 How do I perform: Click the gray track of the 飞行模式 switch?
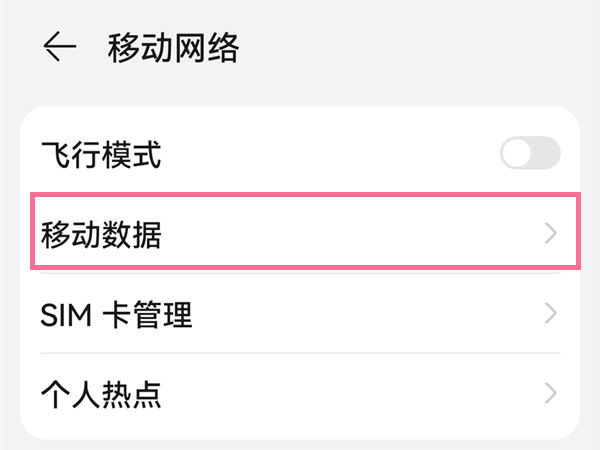546,153
